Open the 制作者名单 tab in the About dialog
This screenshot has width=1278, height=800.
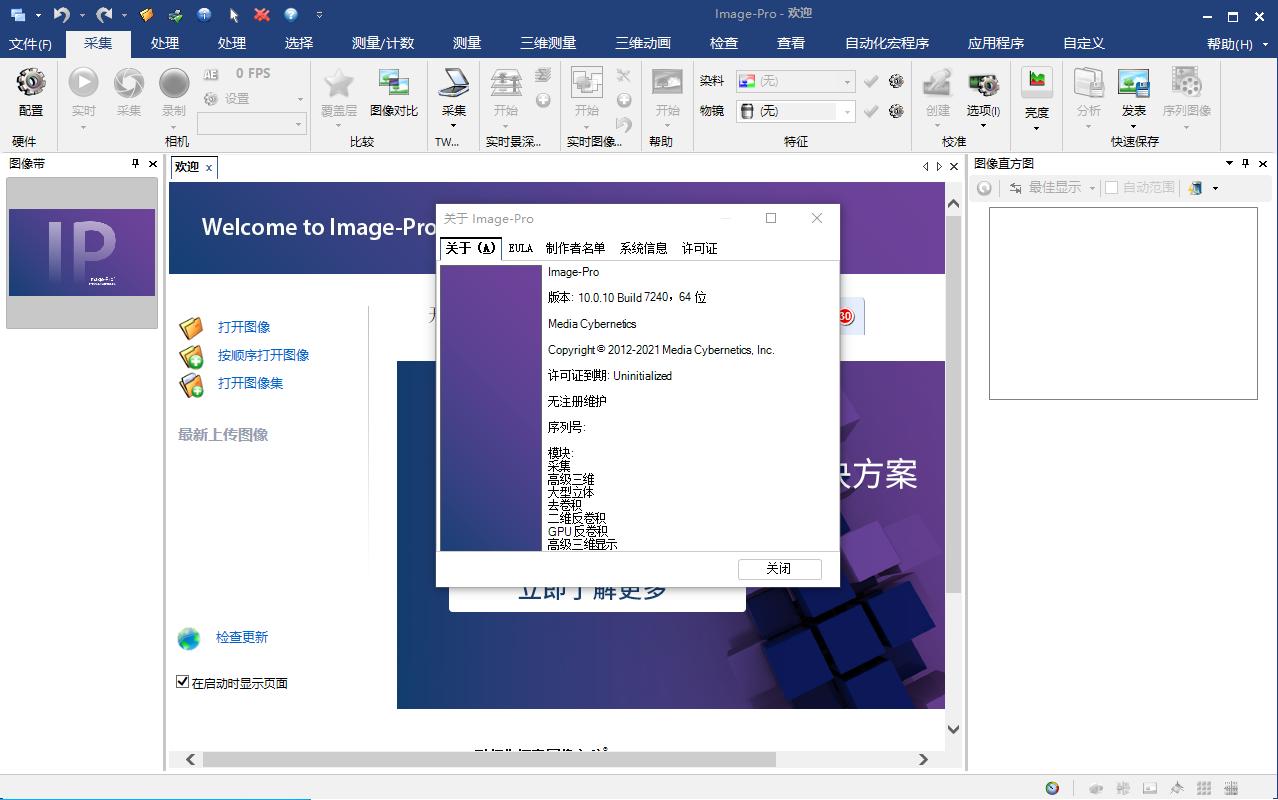point(575,248)
